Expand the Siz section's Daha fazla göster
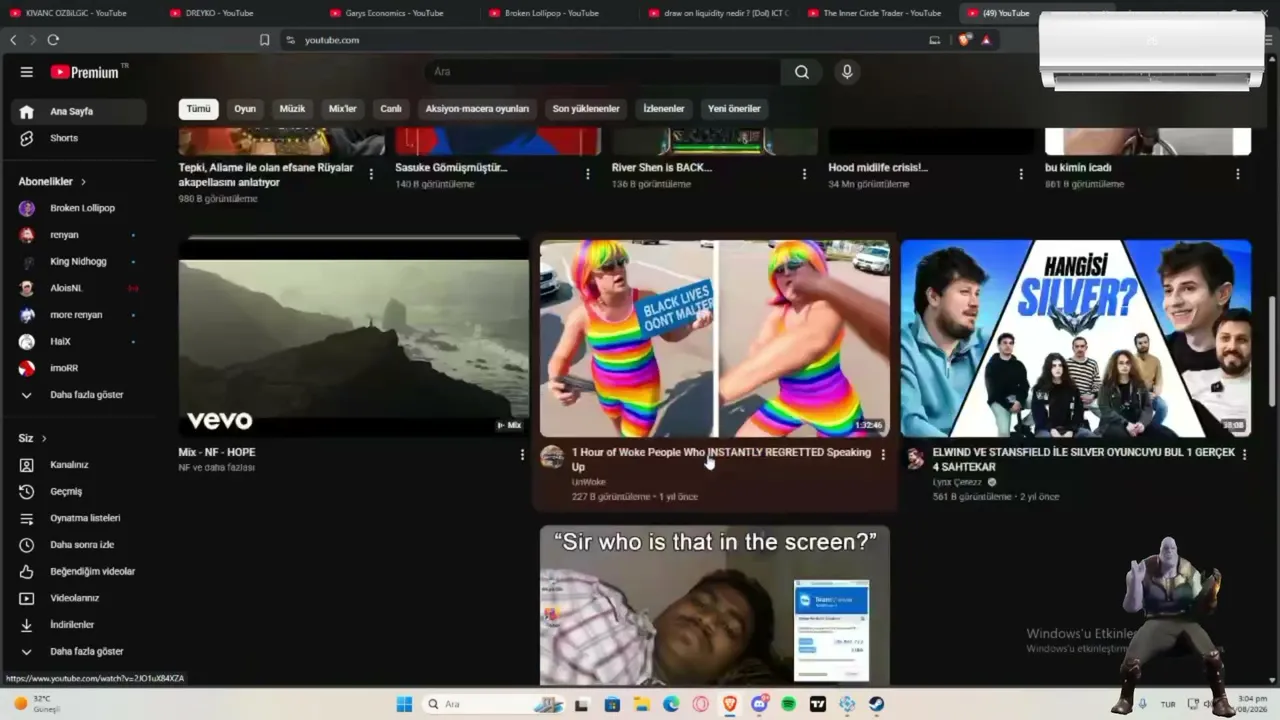 [79, 652]
